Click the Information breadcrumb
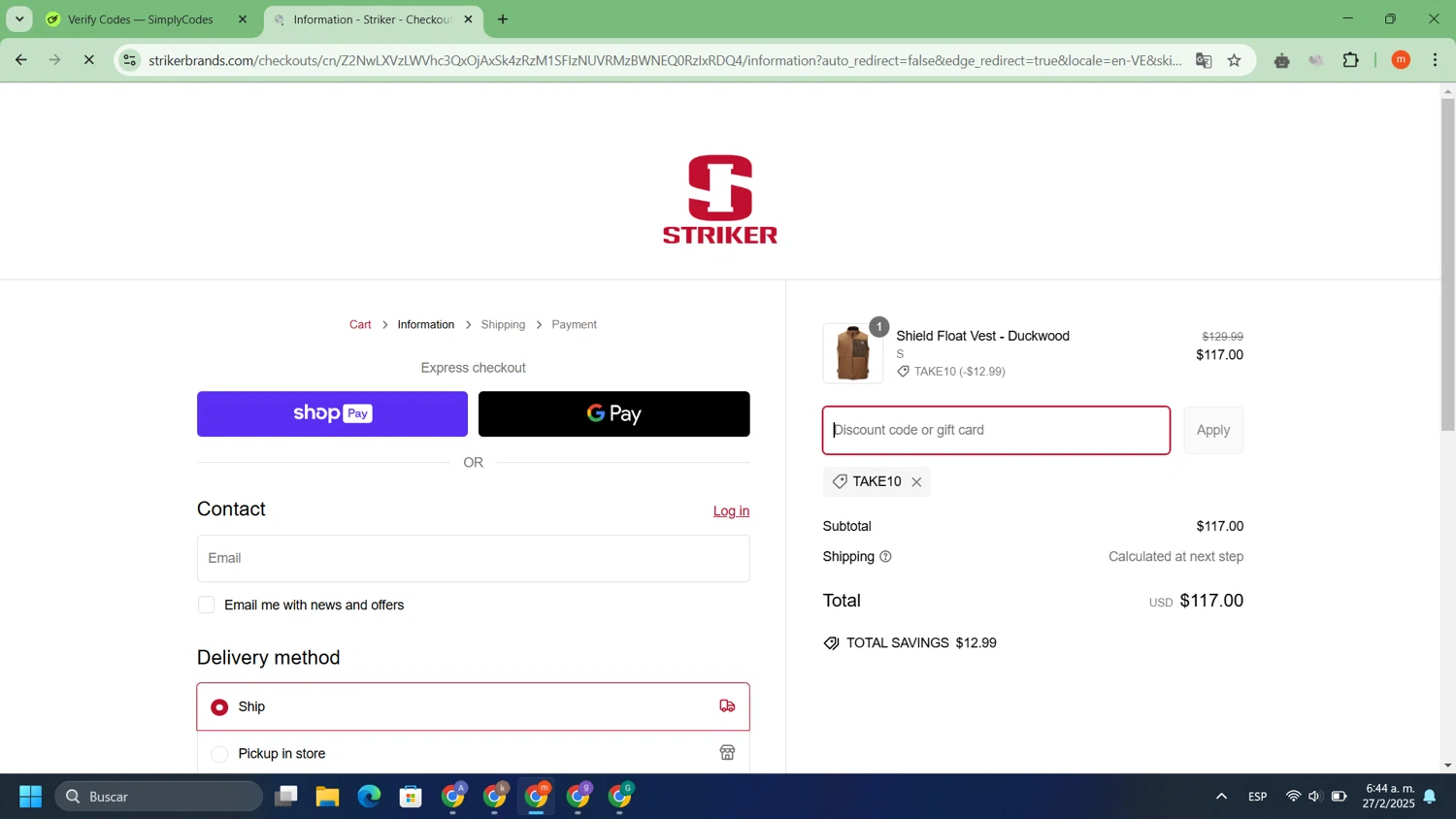Image resolution: width=1456 pixels, height=819 pixels. pos(425,324)
